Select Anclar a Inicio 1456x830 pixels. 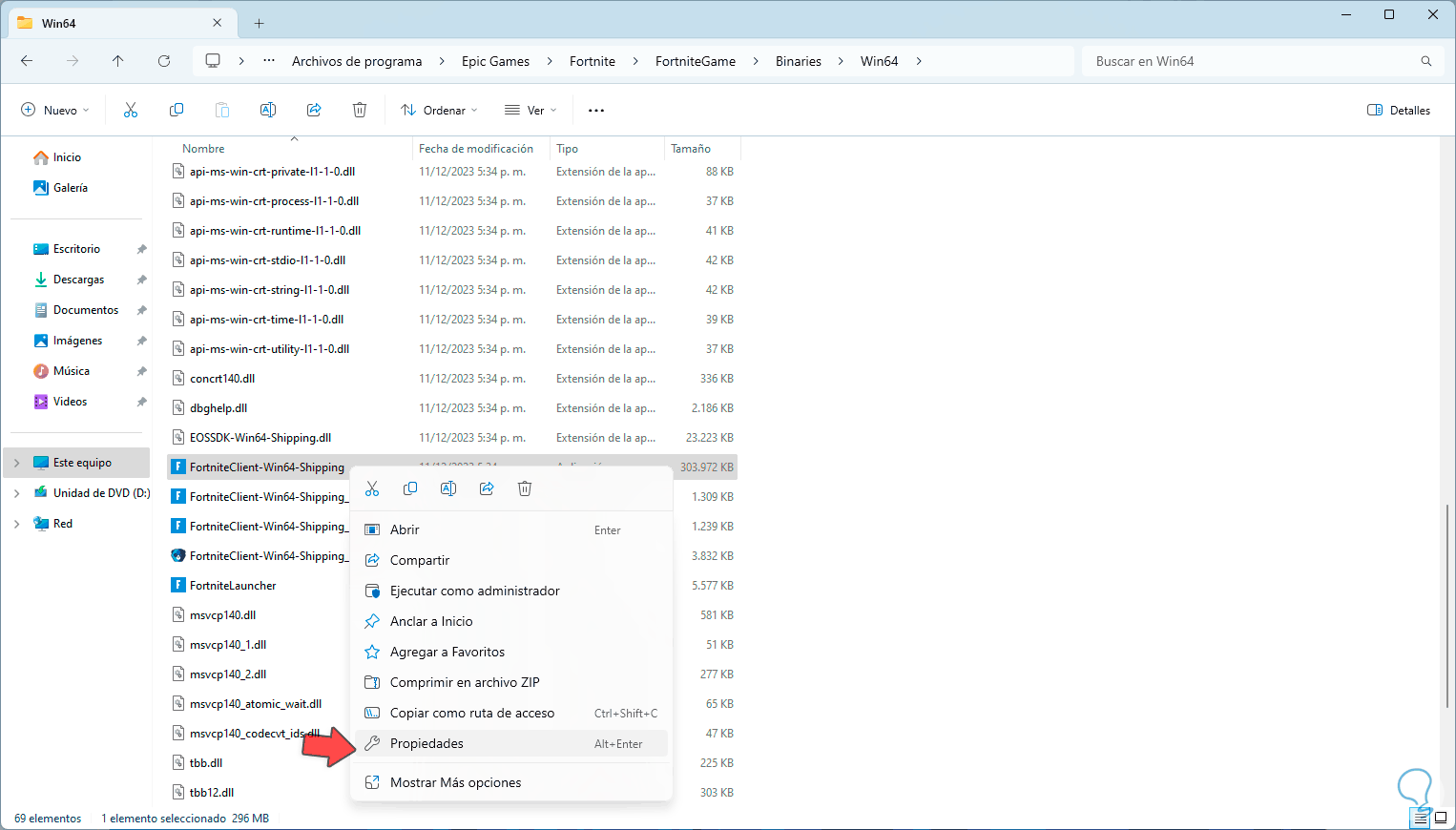pos(511,621)
